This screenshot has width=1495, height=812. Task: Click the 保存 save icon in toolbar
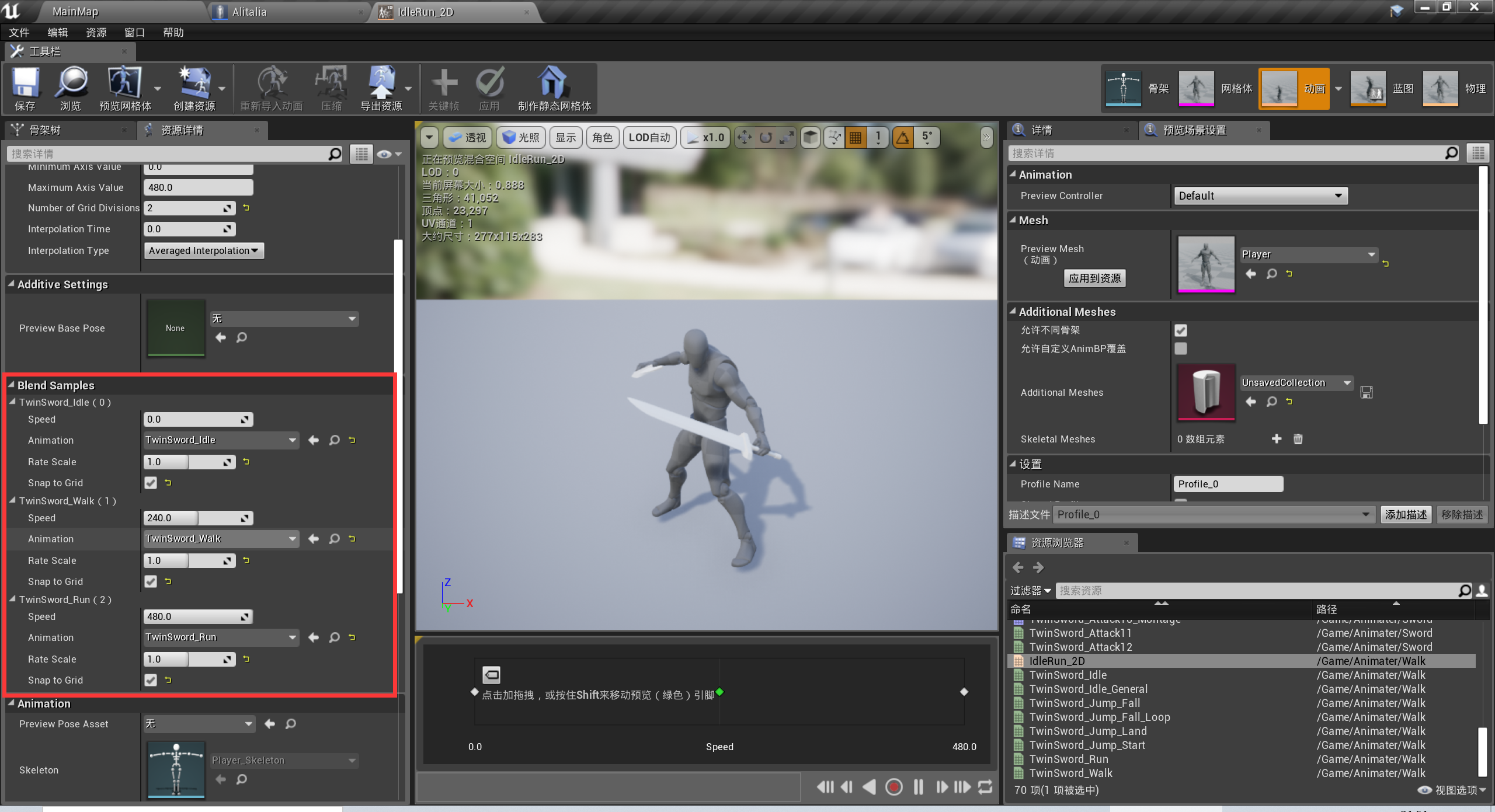click(25, 88)
